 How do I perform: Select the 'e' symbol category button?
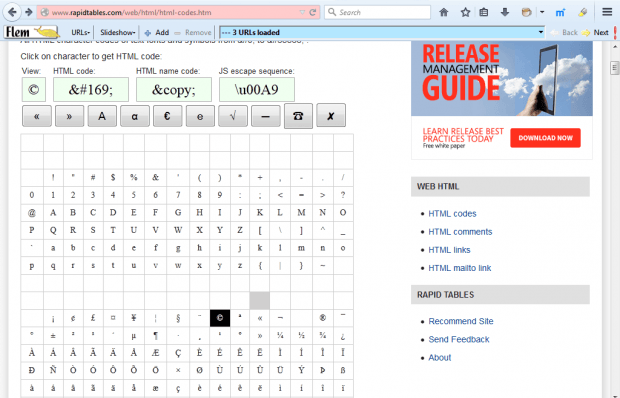click(x=200, y=116)
